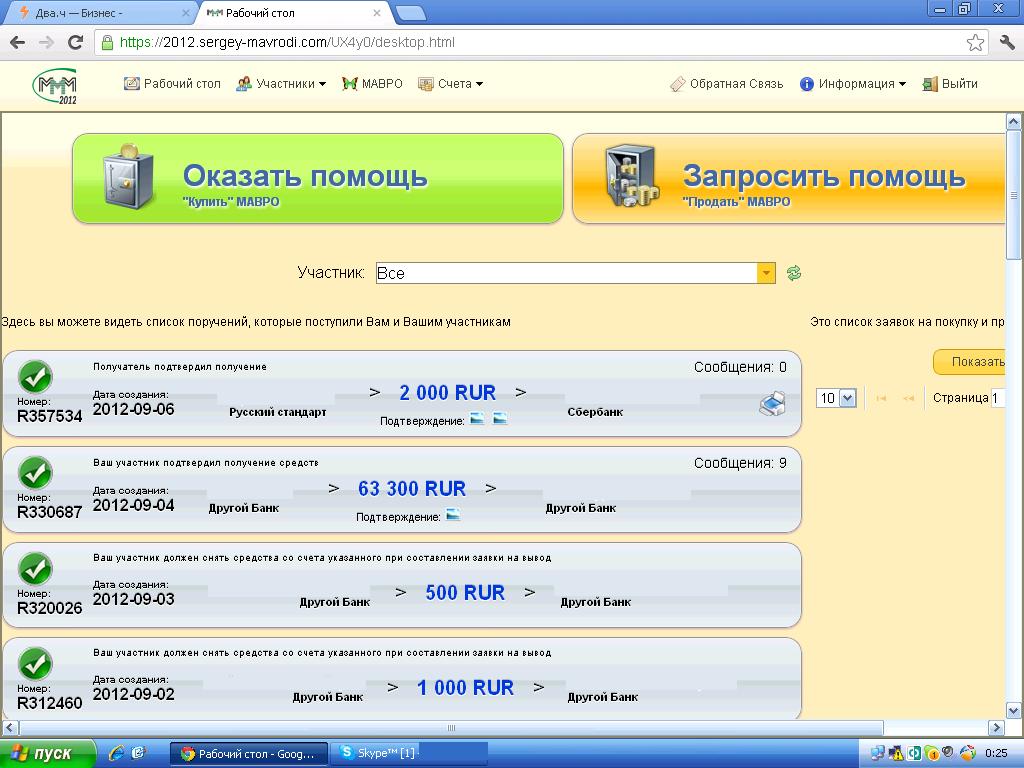Expand the Участники menu
The height and width of the screenshot is (768, 1024).
tap(281, 84)
